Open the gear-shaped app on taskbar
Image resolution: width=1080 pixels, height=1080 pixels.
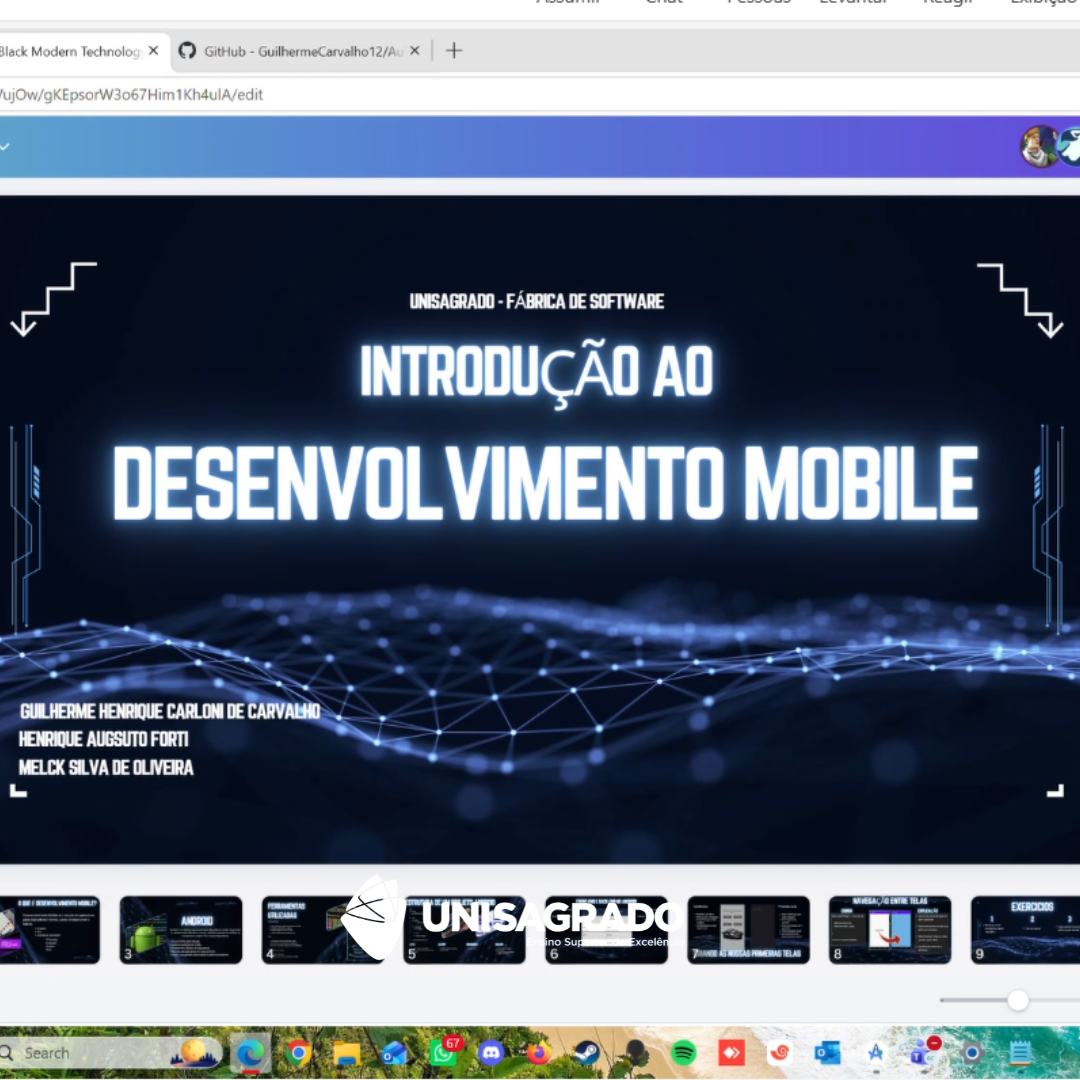point(972,1053)
